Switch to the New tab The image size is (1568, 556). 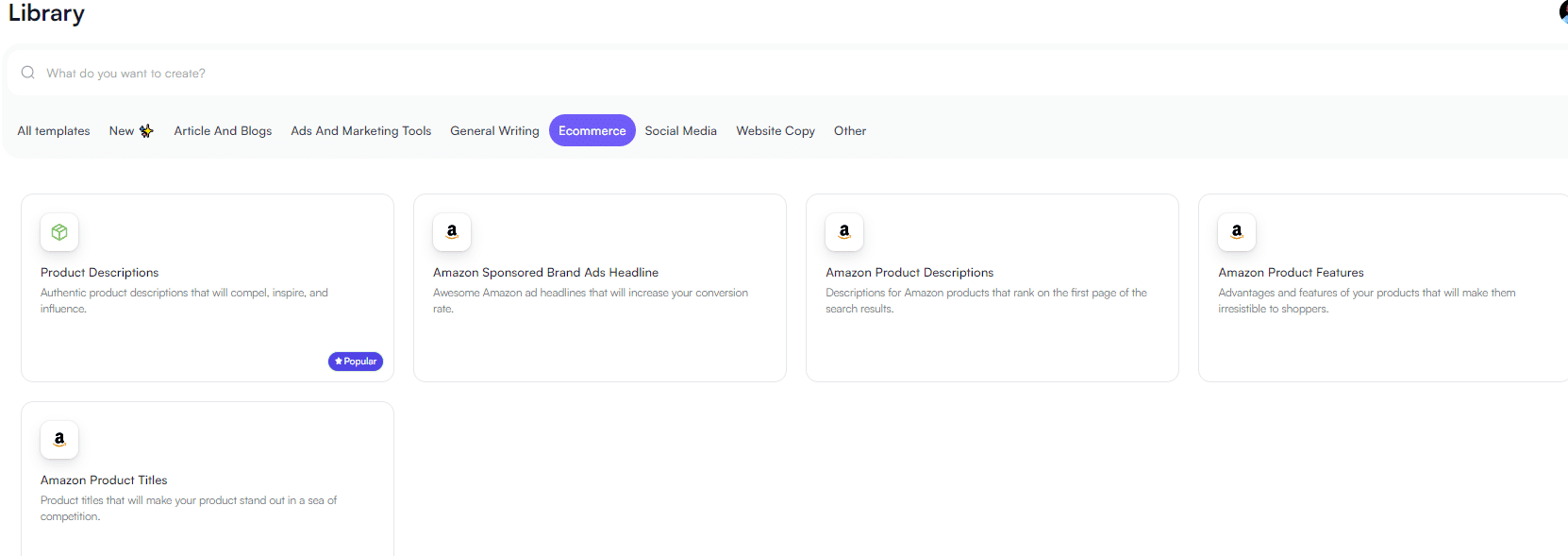point(131,131)
